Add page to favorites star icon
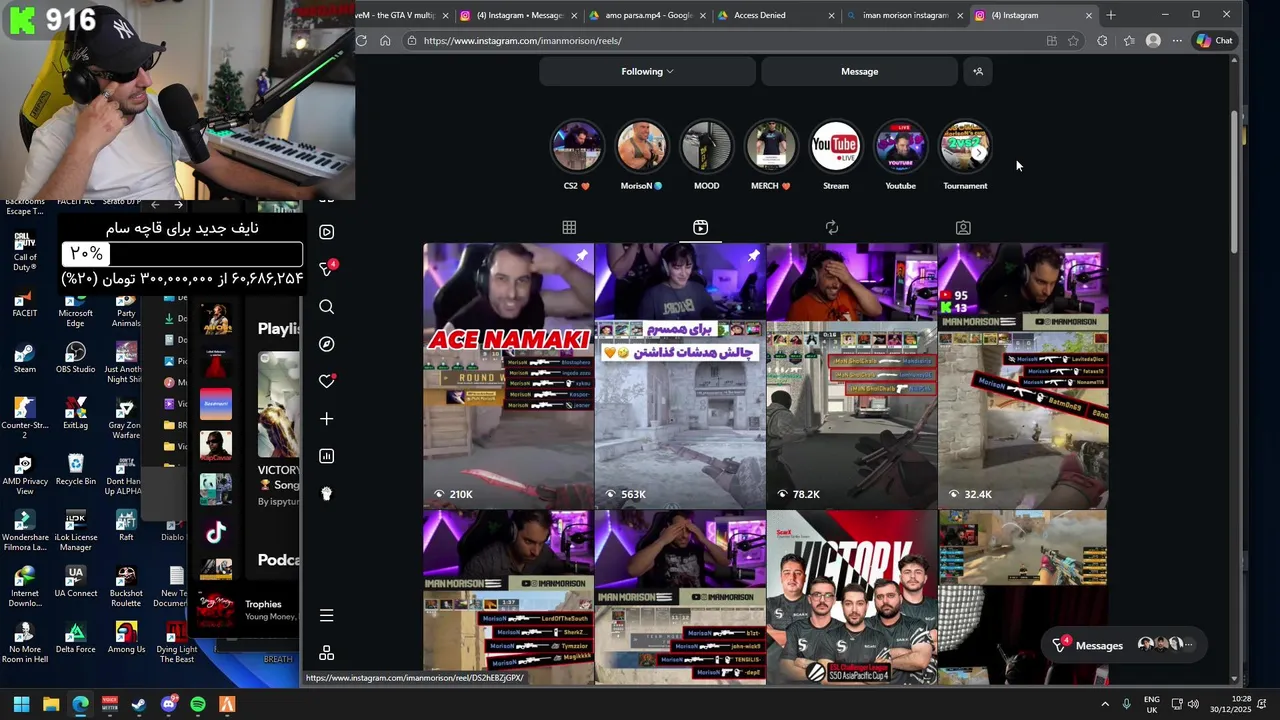This screenshot has height=720, width=1280. 1073,41
